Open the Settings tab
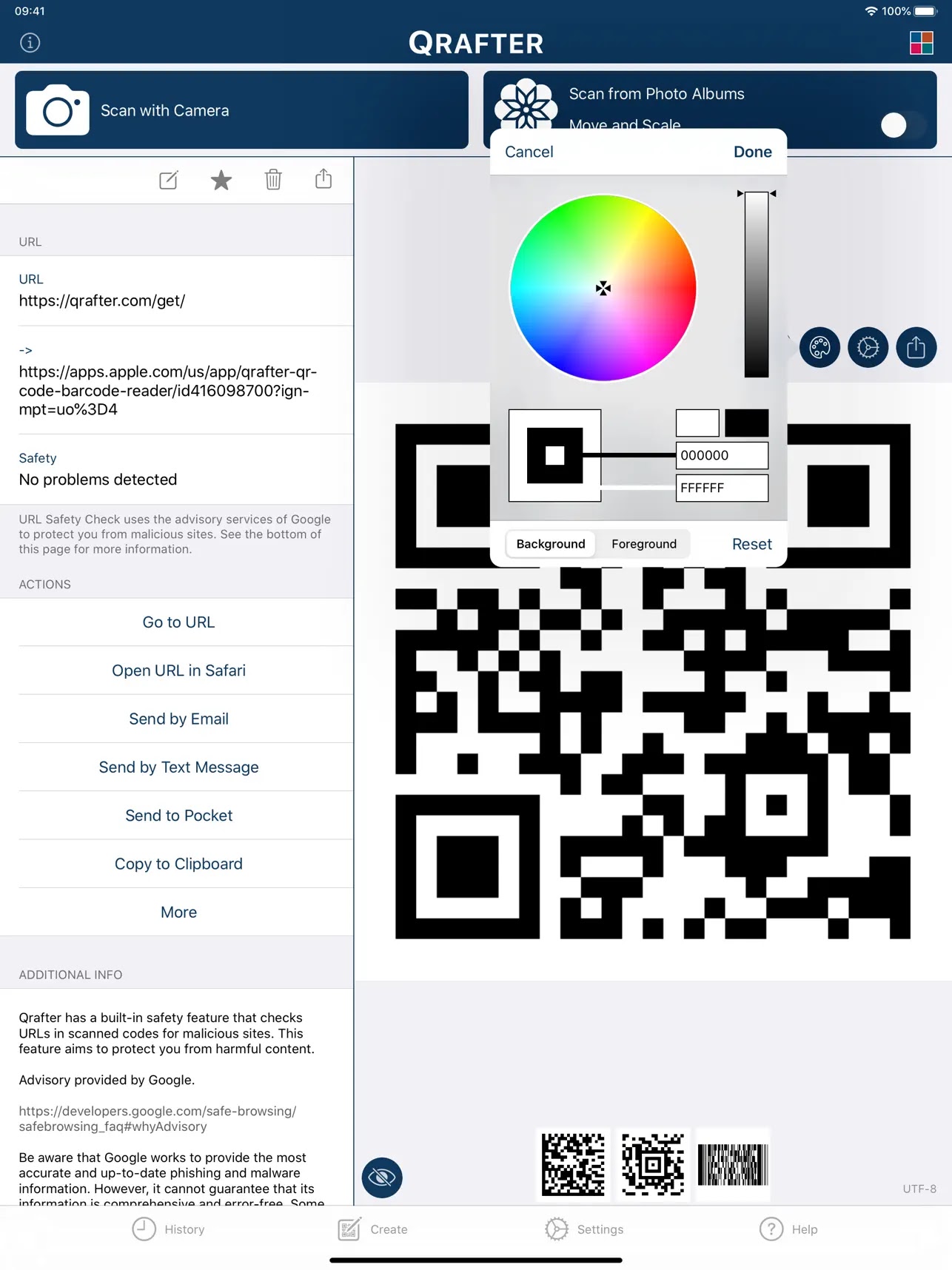952x1270 pixels. click(x=584, y=1229)
